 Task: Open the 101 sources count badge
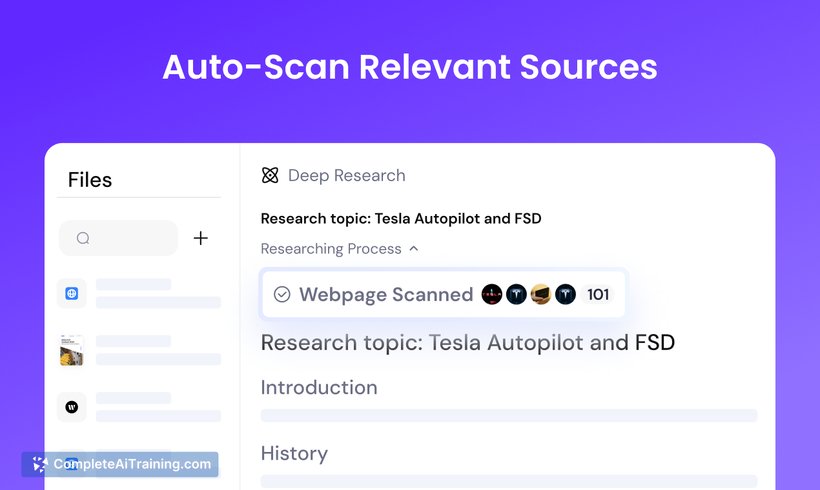tap(598, 294)
